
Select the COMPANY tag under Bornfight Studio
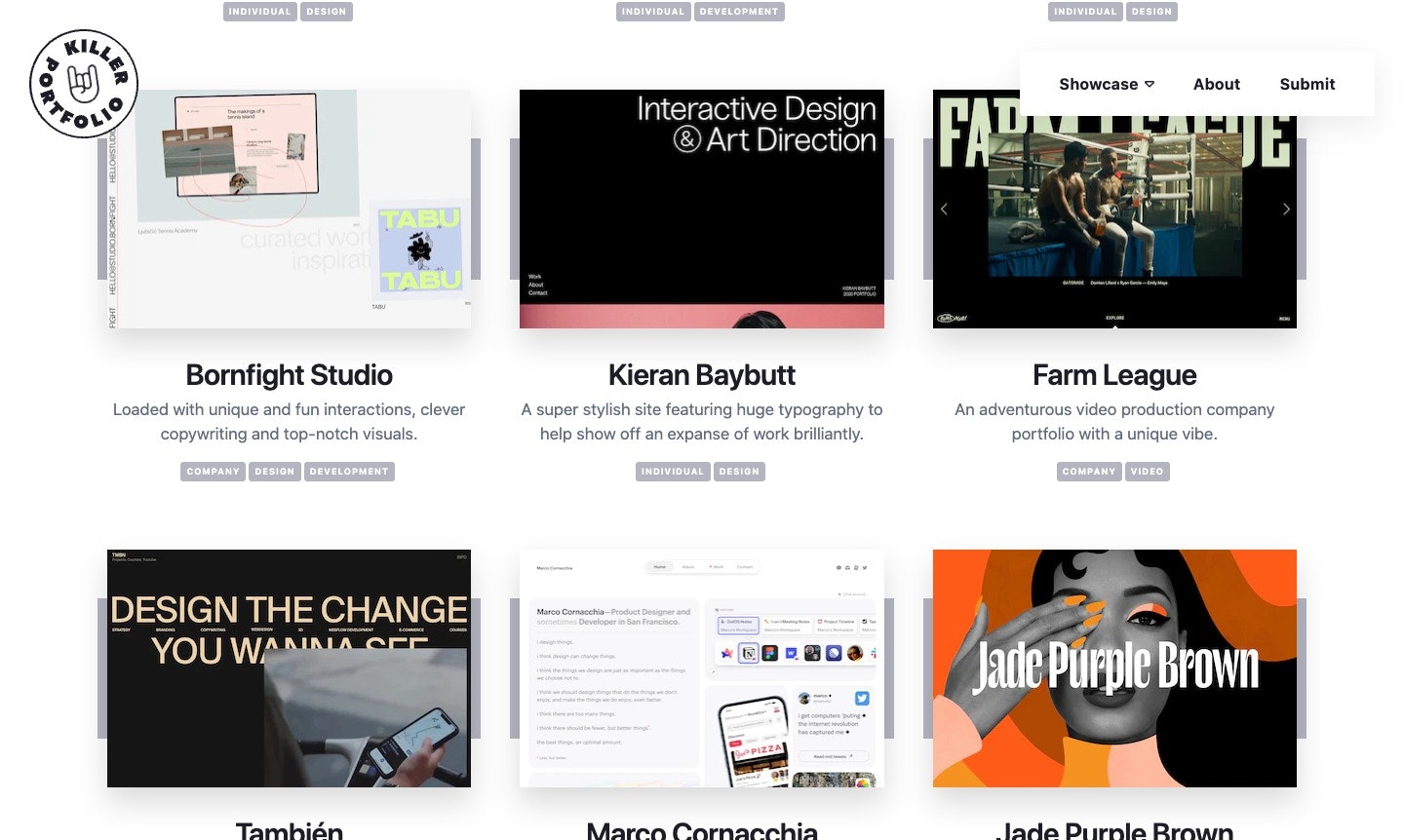pos(213,472)
